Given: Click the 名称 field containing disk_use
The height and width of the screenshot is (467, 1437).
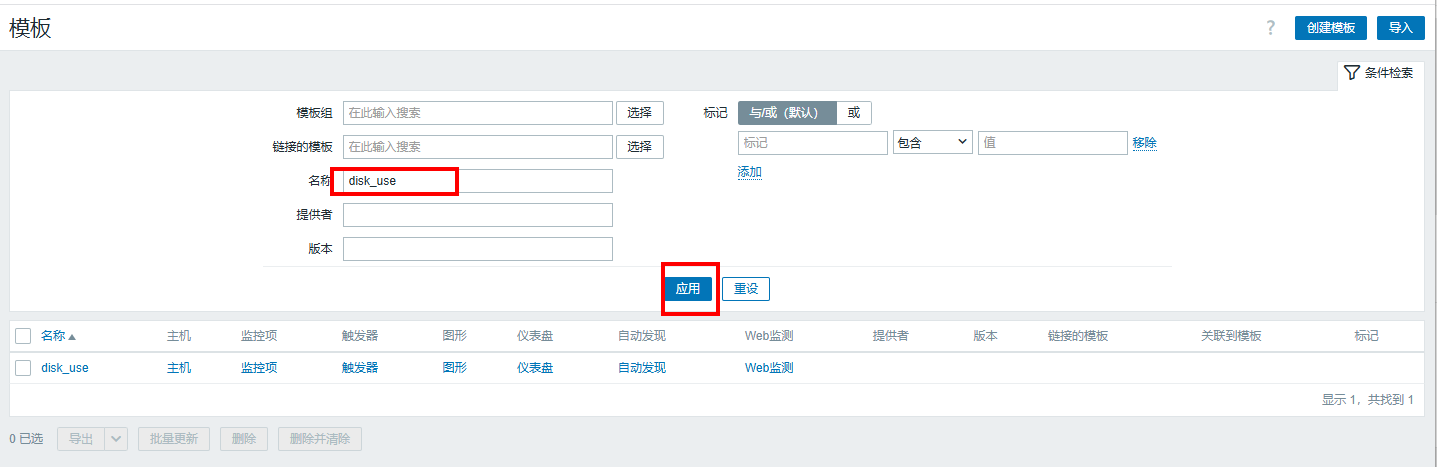Looking at the screenshot, I should tap(478, 181).
